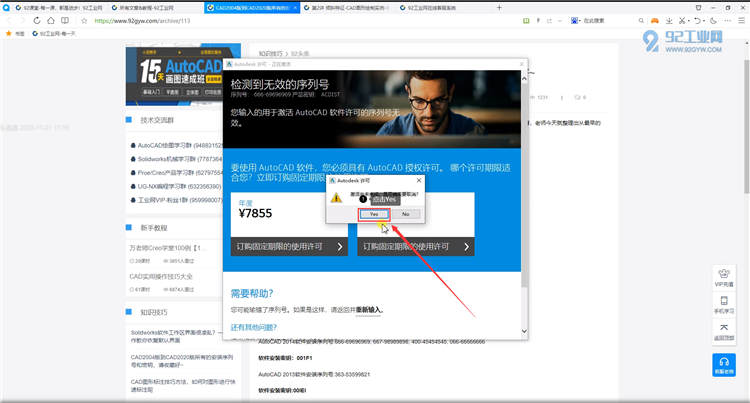Close the Autodesk 许可 activation window
Image resolution: width=750 pixels, height=403 pixels.
pyautogui.click(x=522, y=64)
